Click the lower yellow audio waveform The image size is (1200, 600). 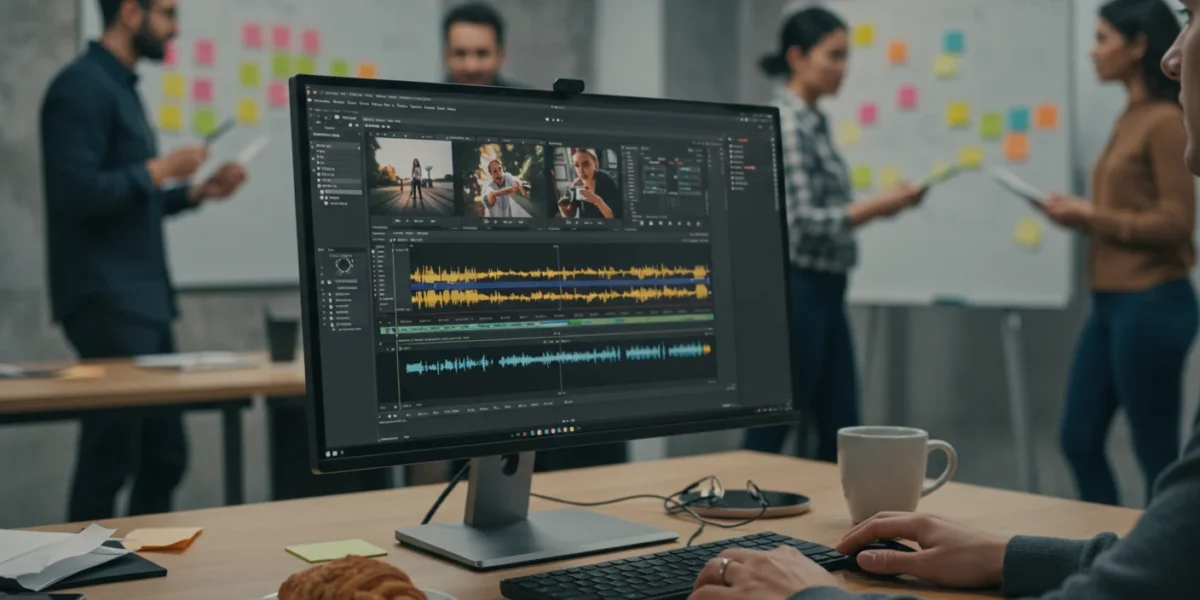coord(560,295)
